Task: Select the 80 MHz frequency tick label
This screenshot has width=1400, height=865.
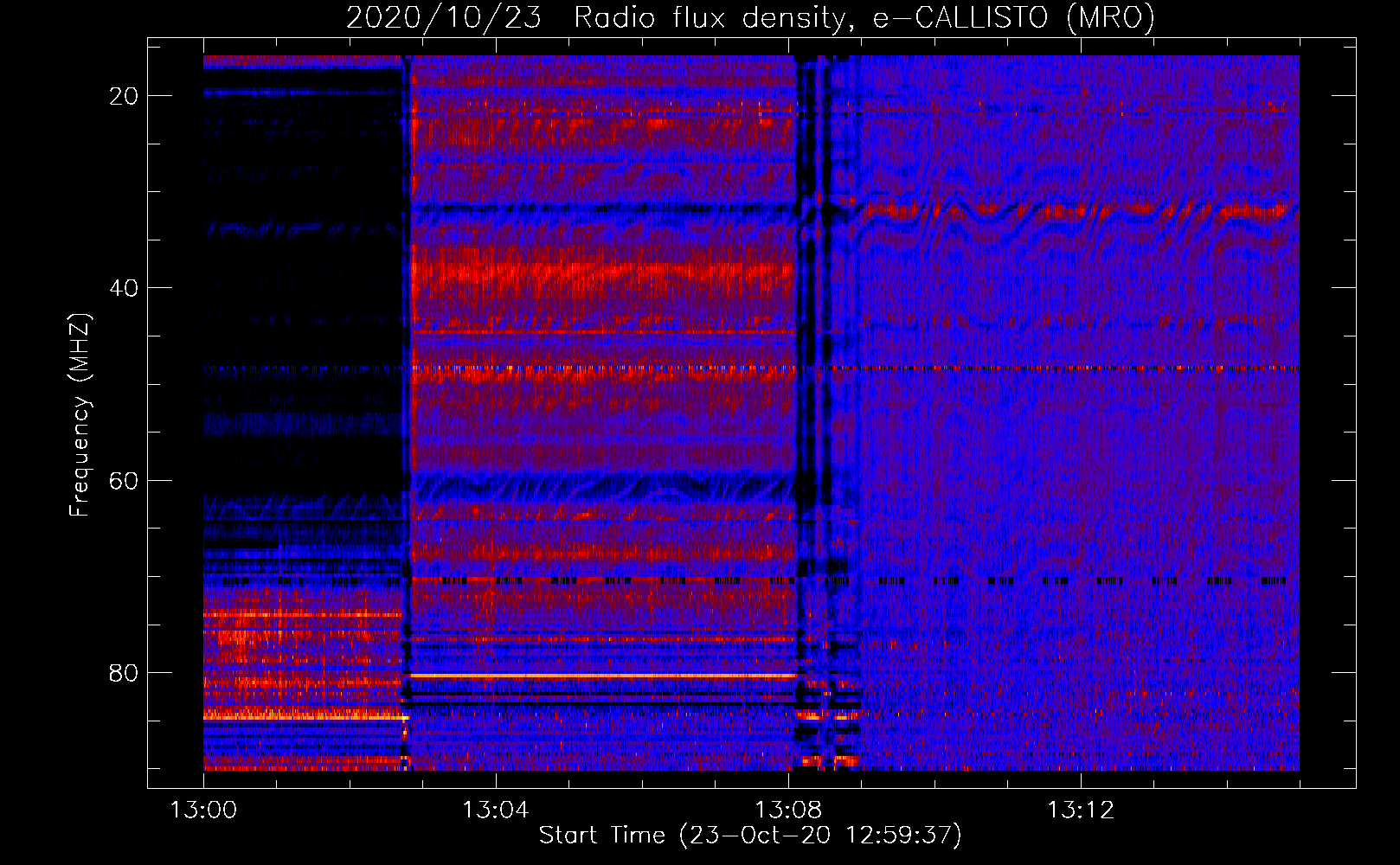Action: (124, 673)
